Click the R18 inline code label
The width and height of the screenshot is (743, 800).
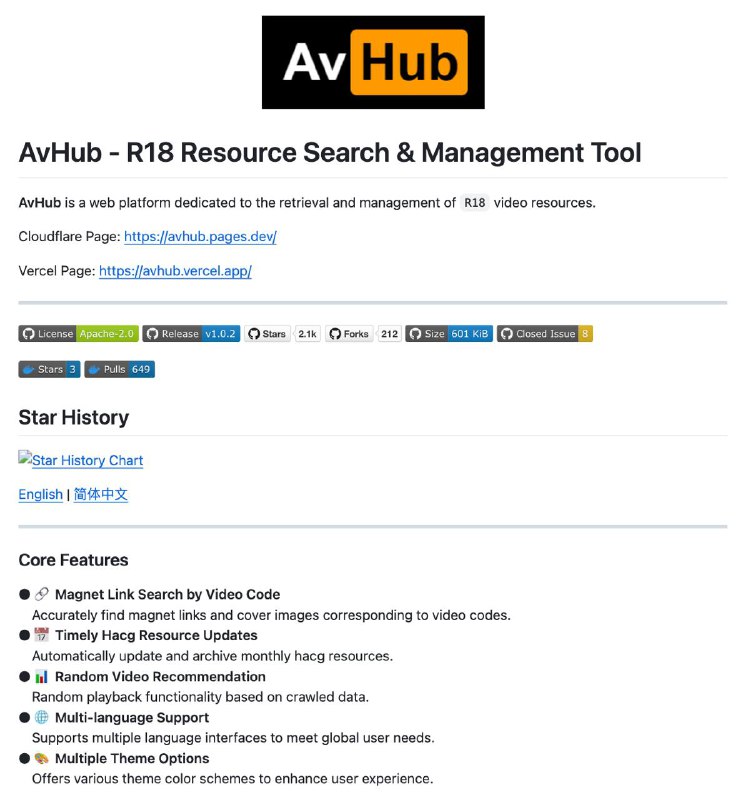[x=475, y=203]
